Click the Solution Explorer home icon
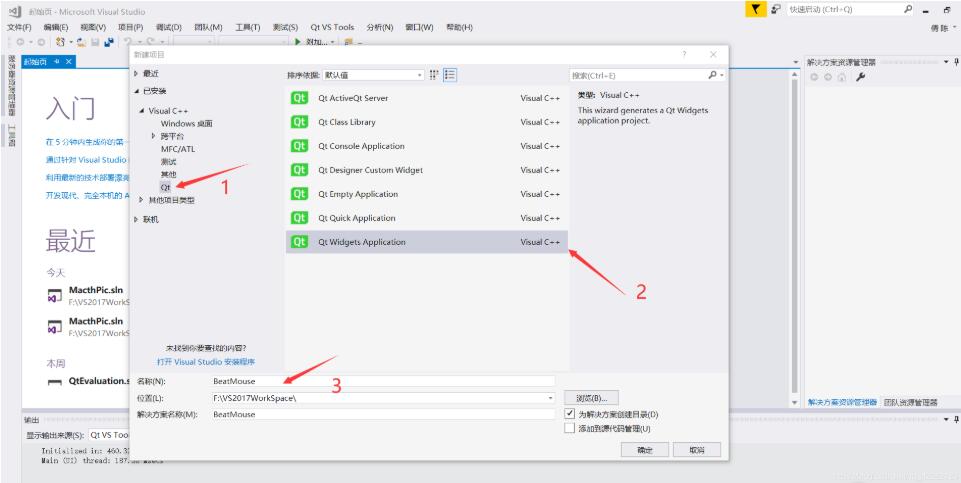Screen dimensions: 961x483 pyautogui.click(x=842, y=77)
